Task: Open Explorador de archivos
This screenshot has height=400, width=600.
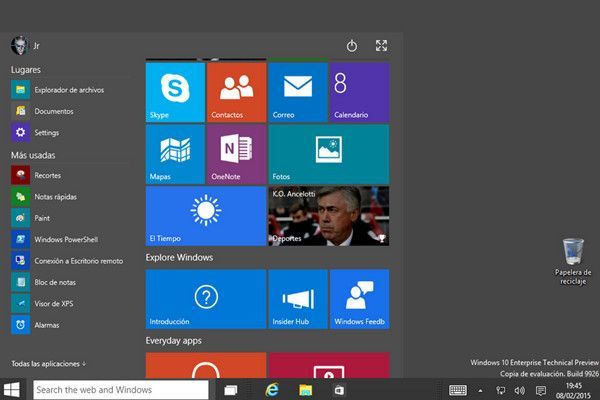Action: pos(69,90)
